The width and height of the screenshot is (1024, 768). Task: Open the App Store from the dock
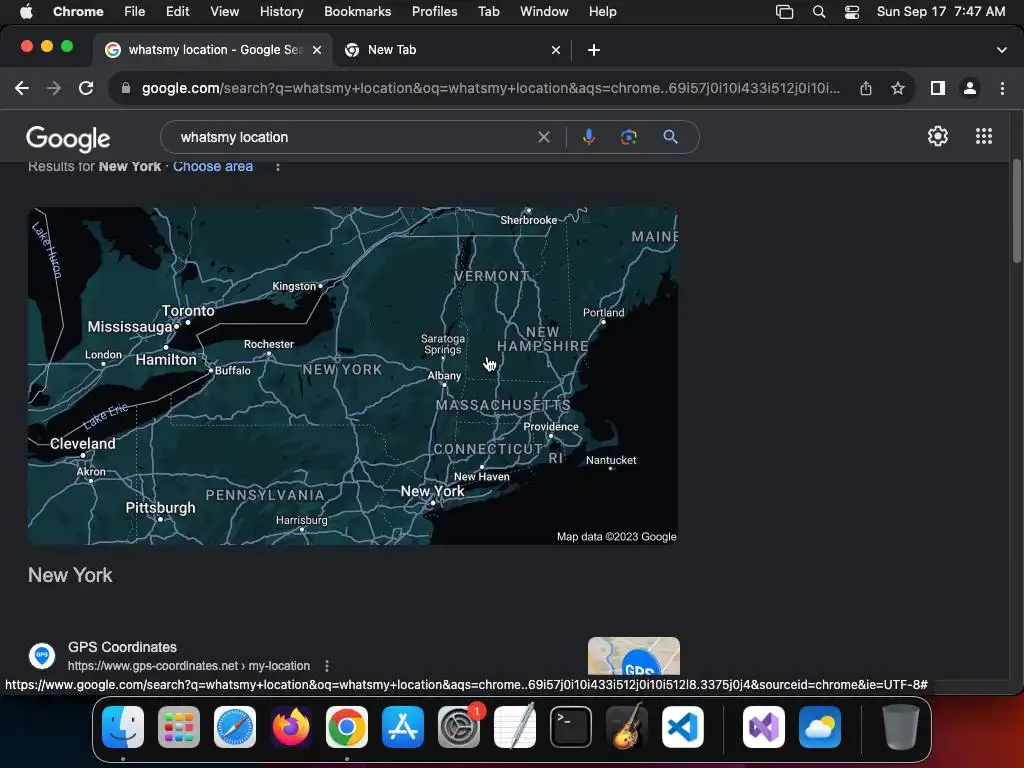pyautogui.click(x=403, y=727)
